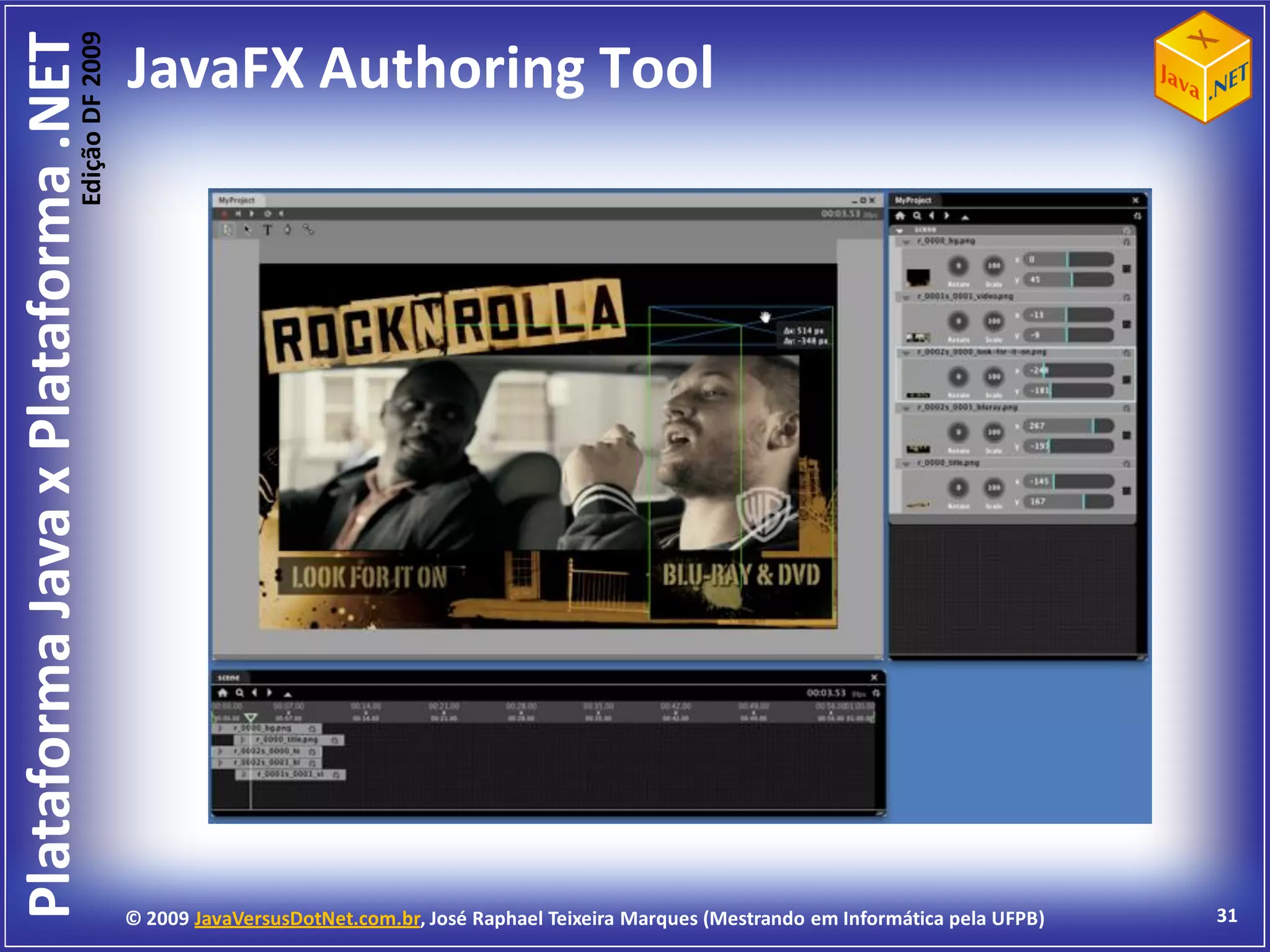Click settings icon at properties panel top right
Viewport: 1270px width, 952px height.
tap(1137, 216)
